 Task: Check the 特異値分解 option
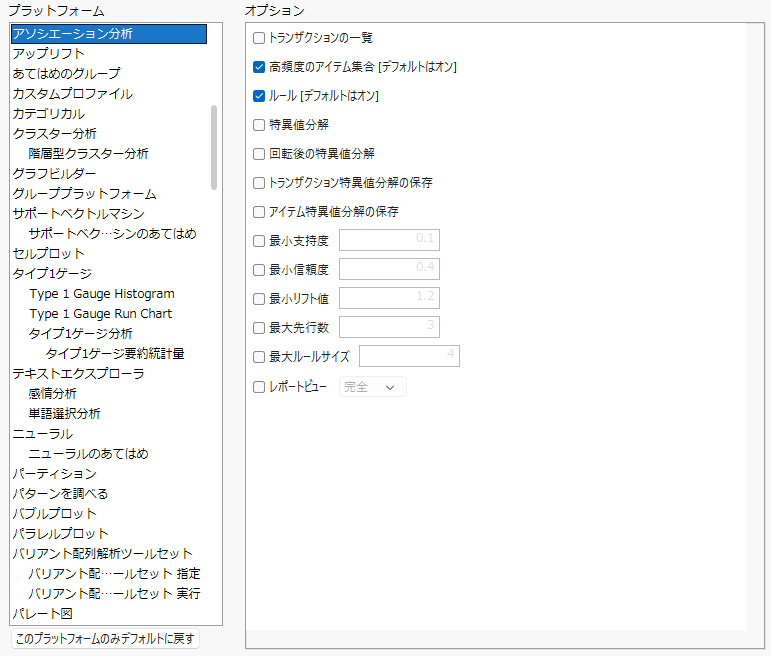(259, 125)
